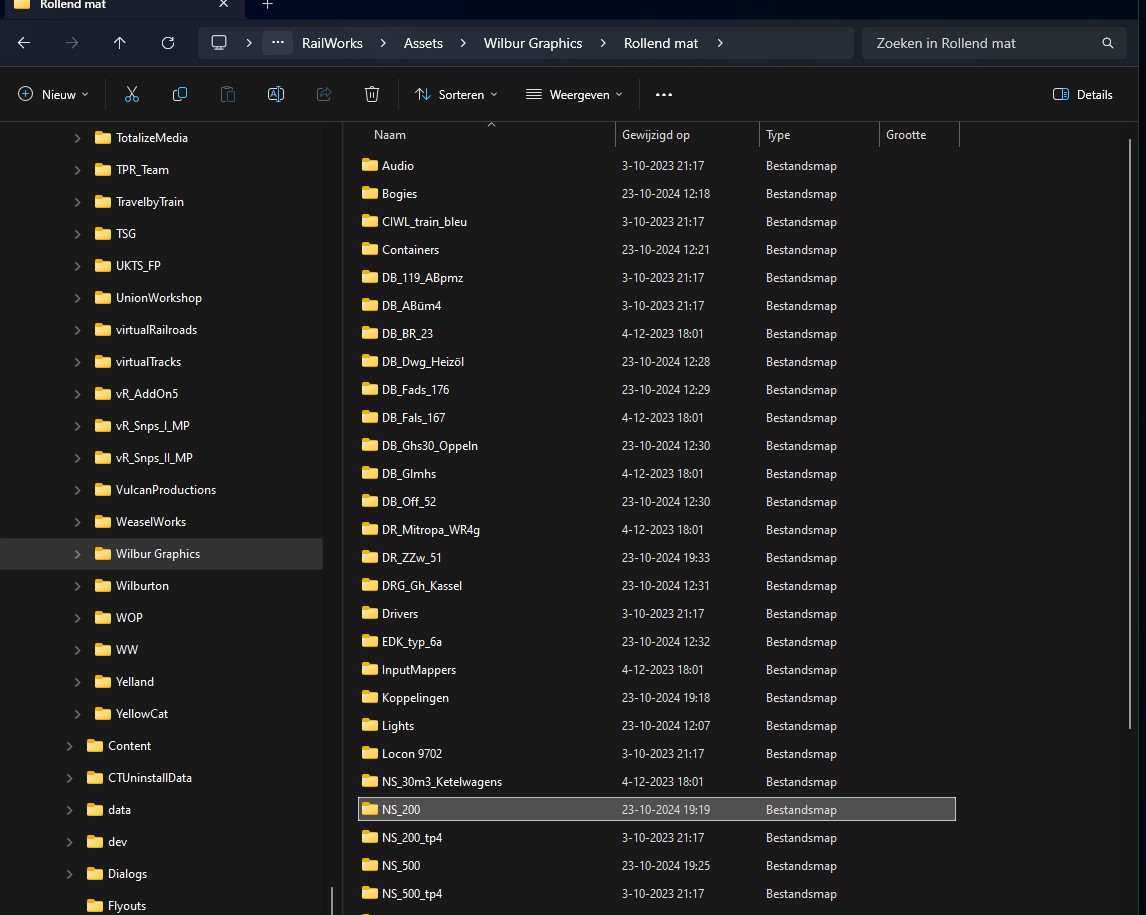The width and height of the screenshot is (1146, 915).
Task: Select the Bogies folder icon
Action: point(370,193)
